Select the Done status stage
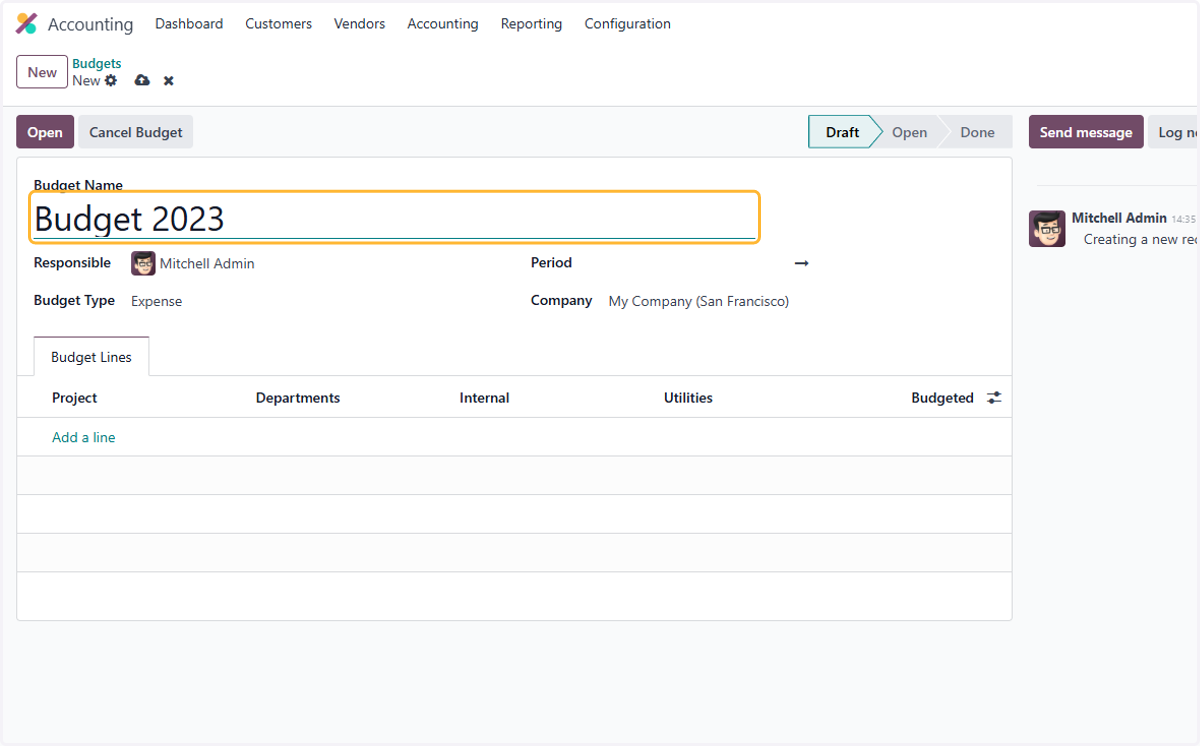 (x=977, y=132)
